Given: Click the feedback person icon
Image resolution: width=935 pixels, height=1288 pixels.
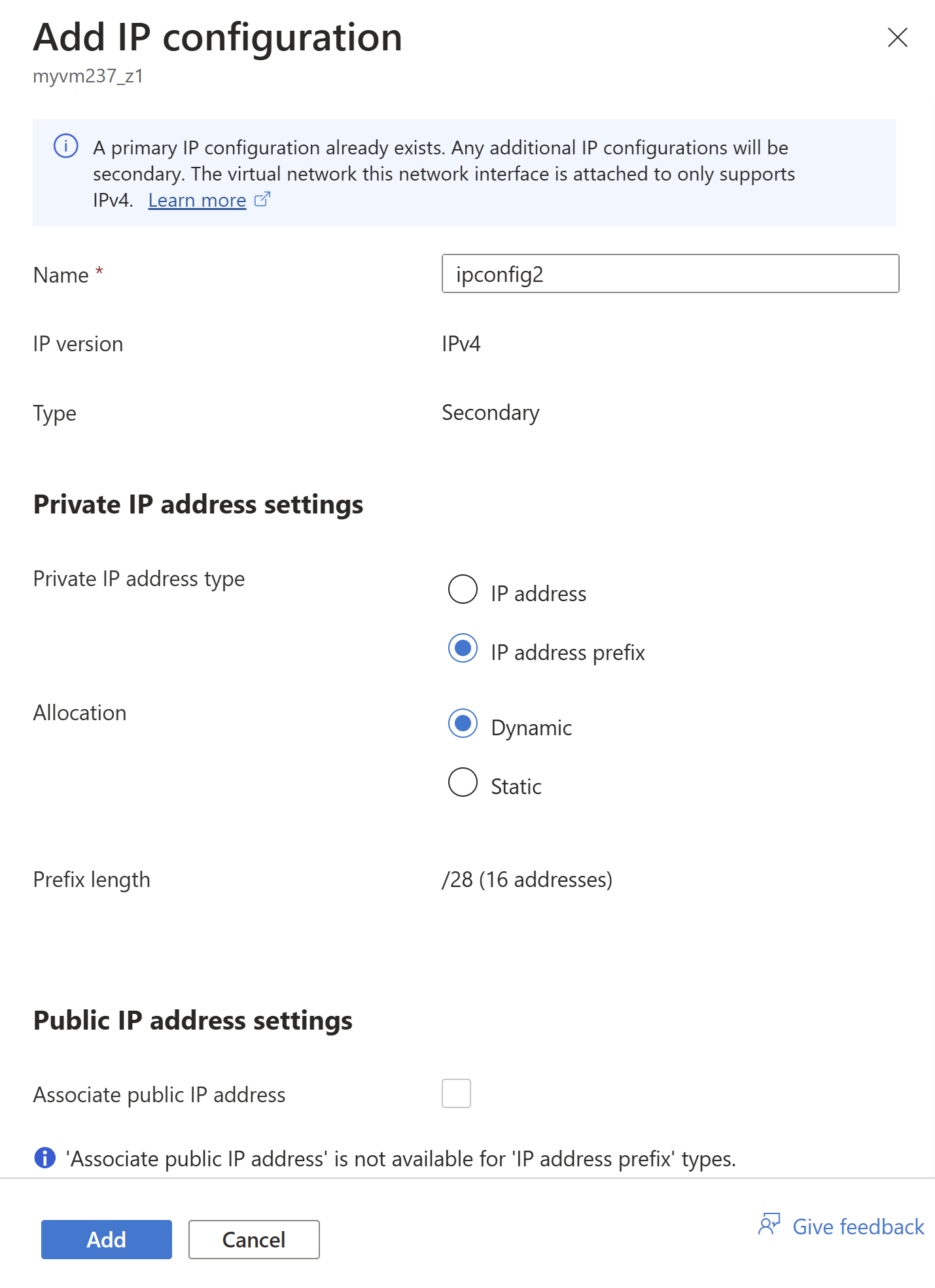Looking at the screenshot, I should (x=769, y=1224).
